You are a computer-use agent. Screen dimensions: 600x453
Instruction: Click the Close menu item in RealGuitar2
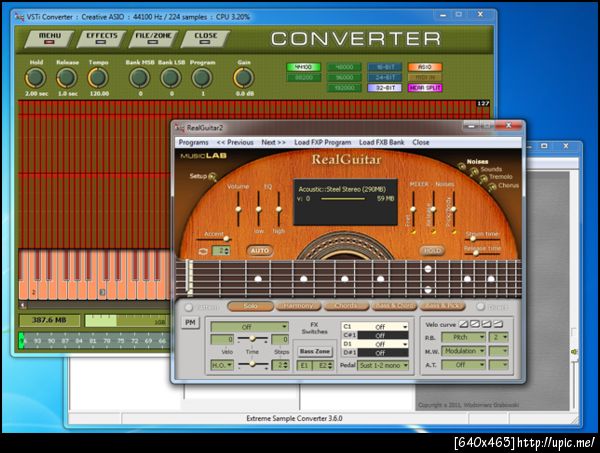pos(421,142)
